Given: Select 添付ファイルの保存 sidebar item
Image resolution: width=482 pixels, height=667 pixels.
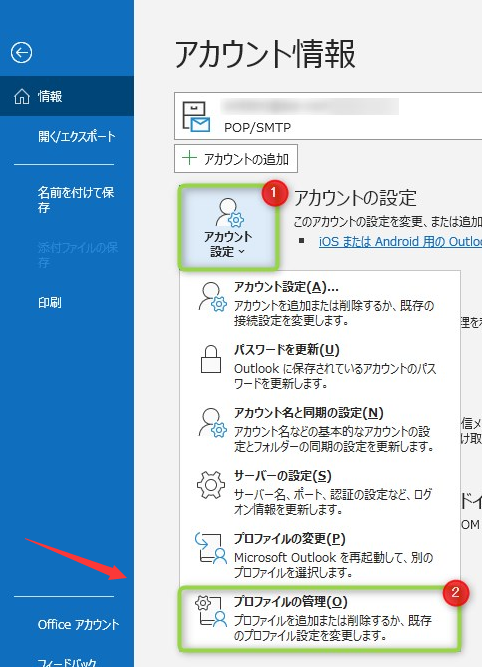Looking at the screenshot, I should (x=77, y=255).
